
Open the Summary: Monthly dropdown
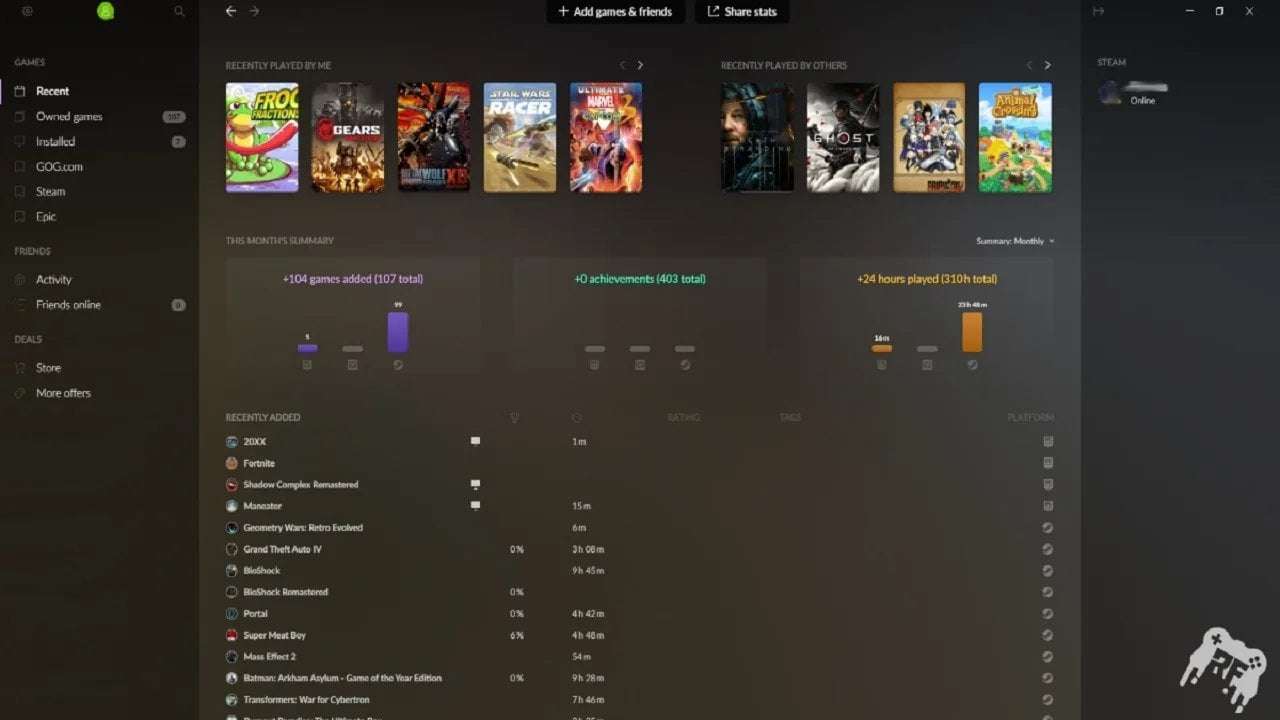[x=1015, y=241]
